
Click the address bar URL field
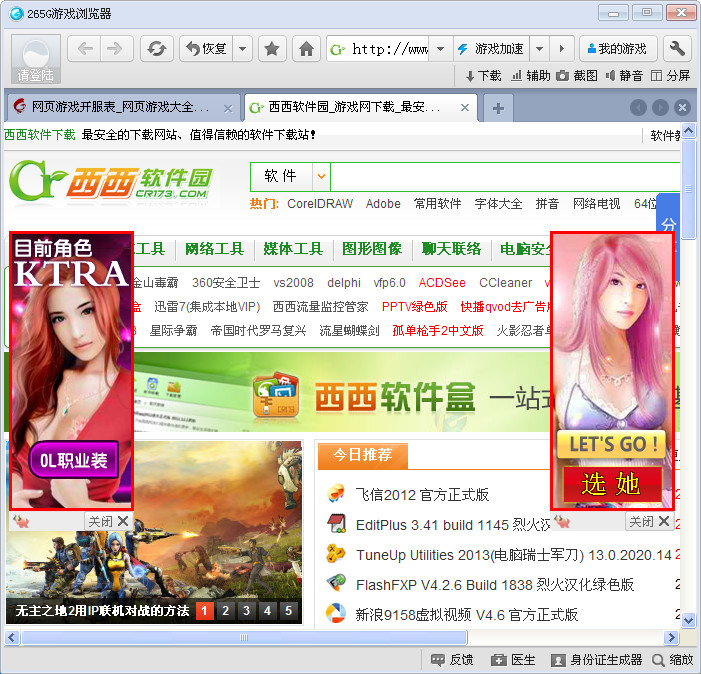379,48
